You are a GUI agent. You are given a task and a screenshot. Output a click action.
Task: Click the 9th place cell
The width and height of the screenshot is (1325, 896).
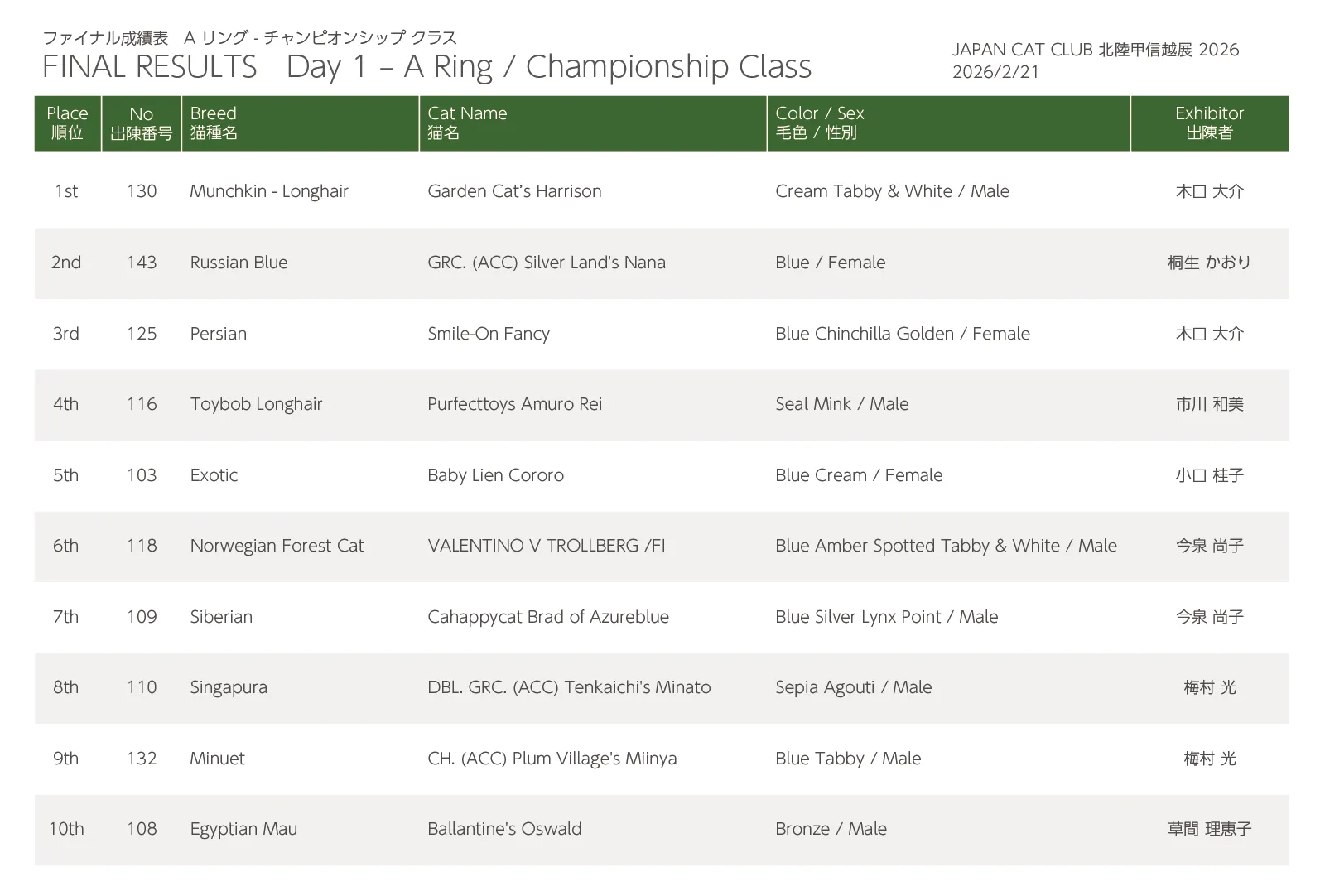pos(66,759)
